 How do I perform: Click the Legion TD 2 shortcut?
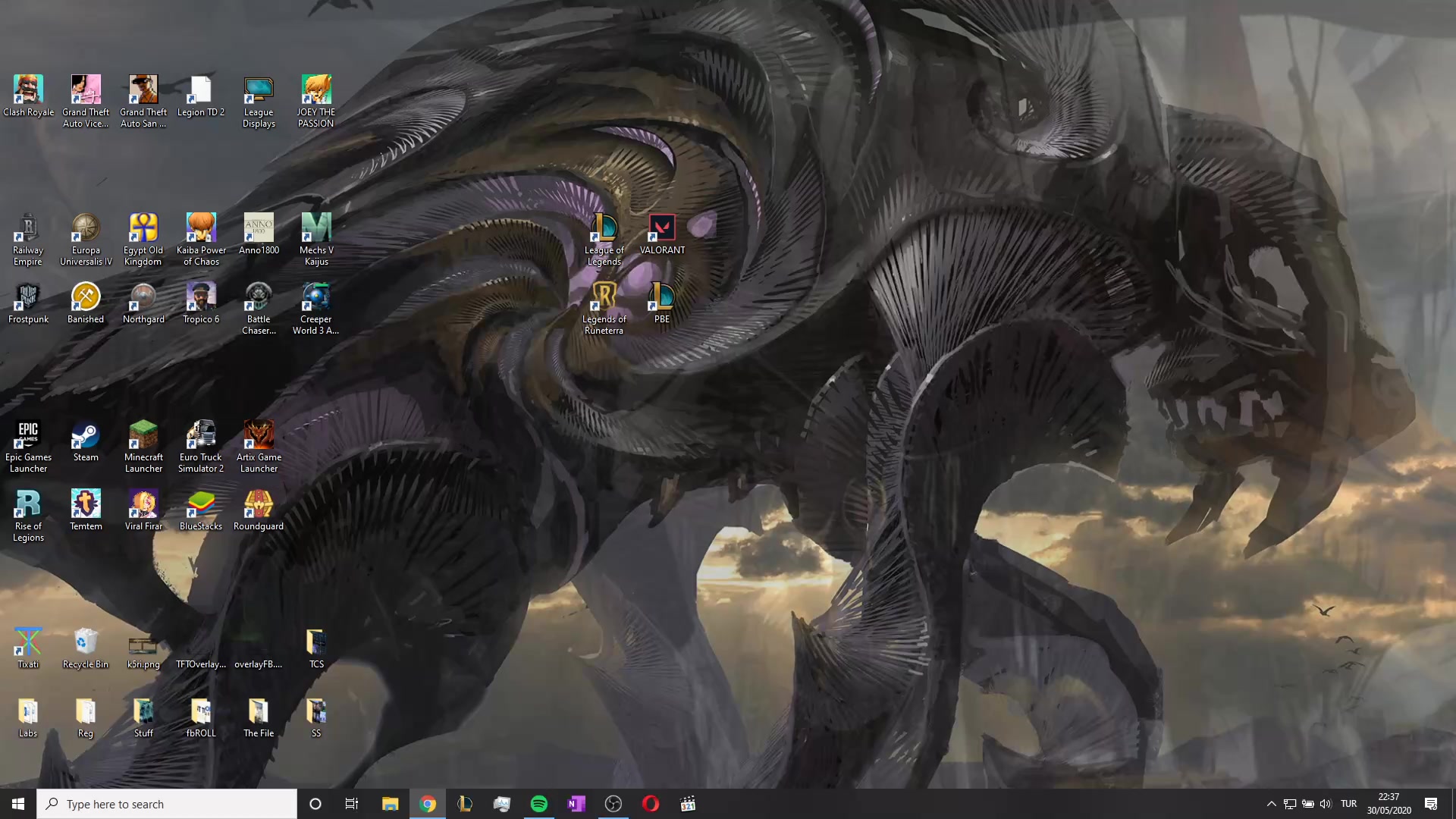point(201,96)
